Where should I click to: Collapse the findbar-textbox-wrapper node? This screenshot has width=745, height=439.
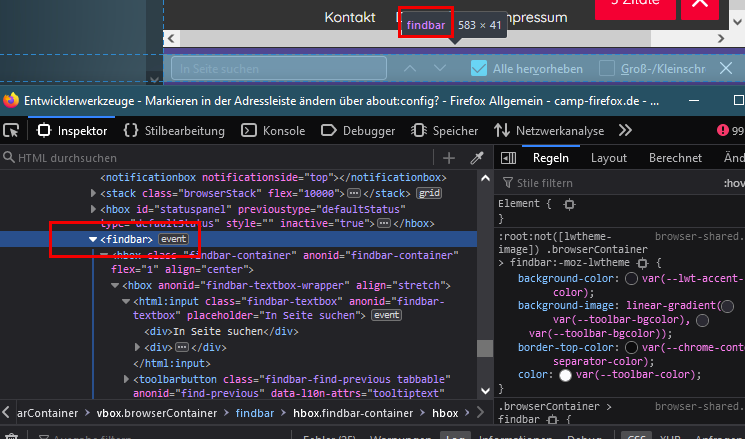(115, 286)
